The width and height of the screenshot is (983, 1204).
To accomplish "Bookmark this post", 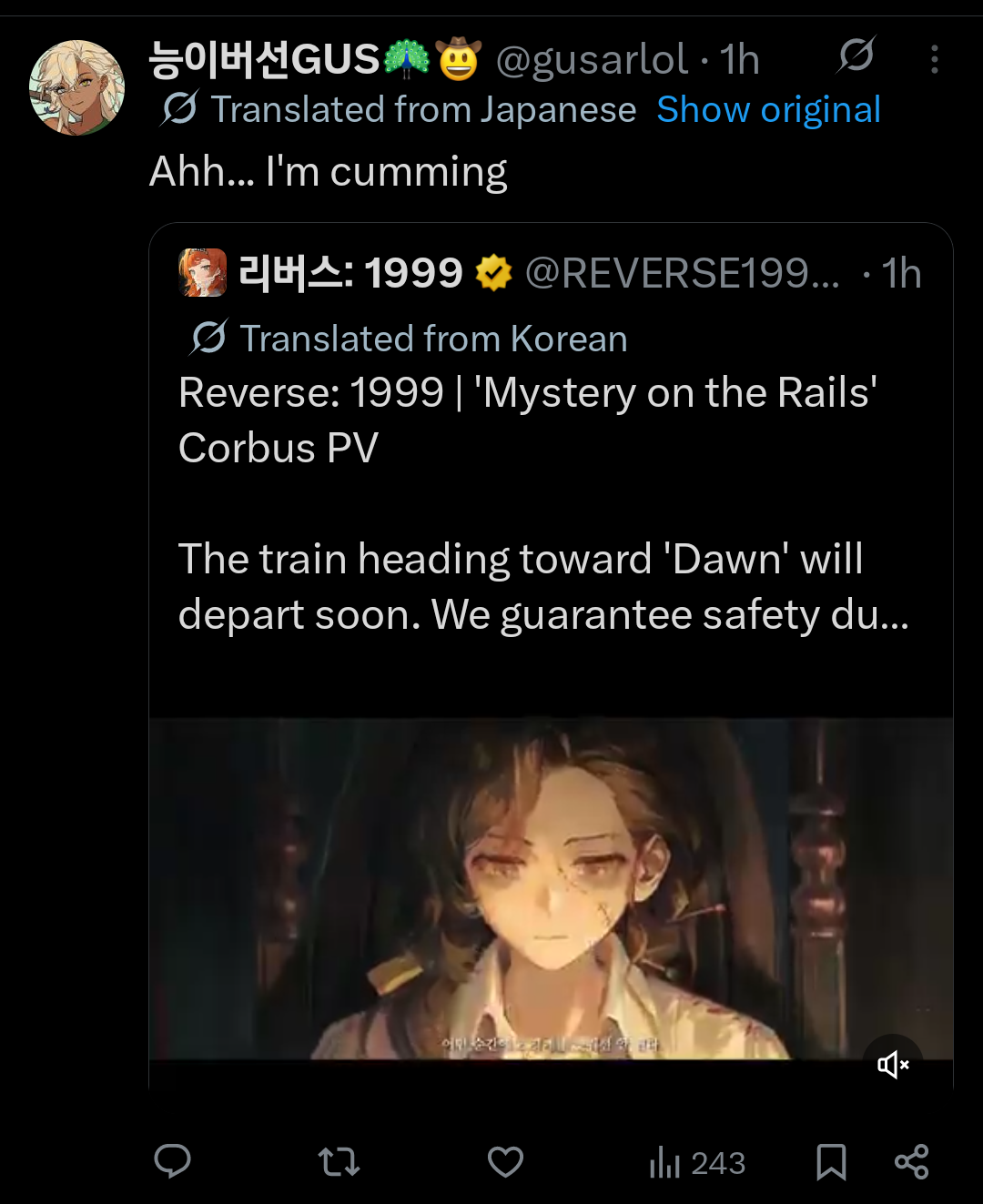I will point(831,1162).
